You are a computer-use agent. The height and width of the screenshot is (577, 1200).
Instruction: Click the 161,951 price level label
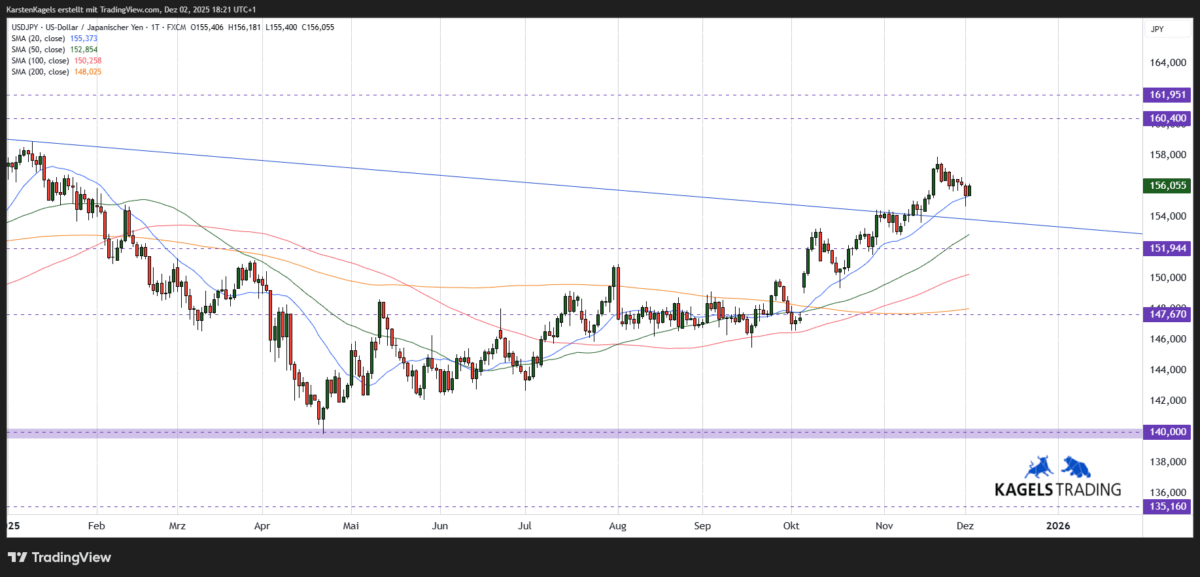coord(1168,95)
